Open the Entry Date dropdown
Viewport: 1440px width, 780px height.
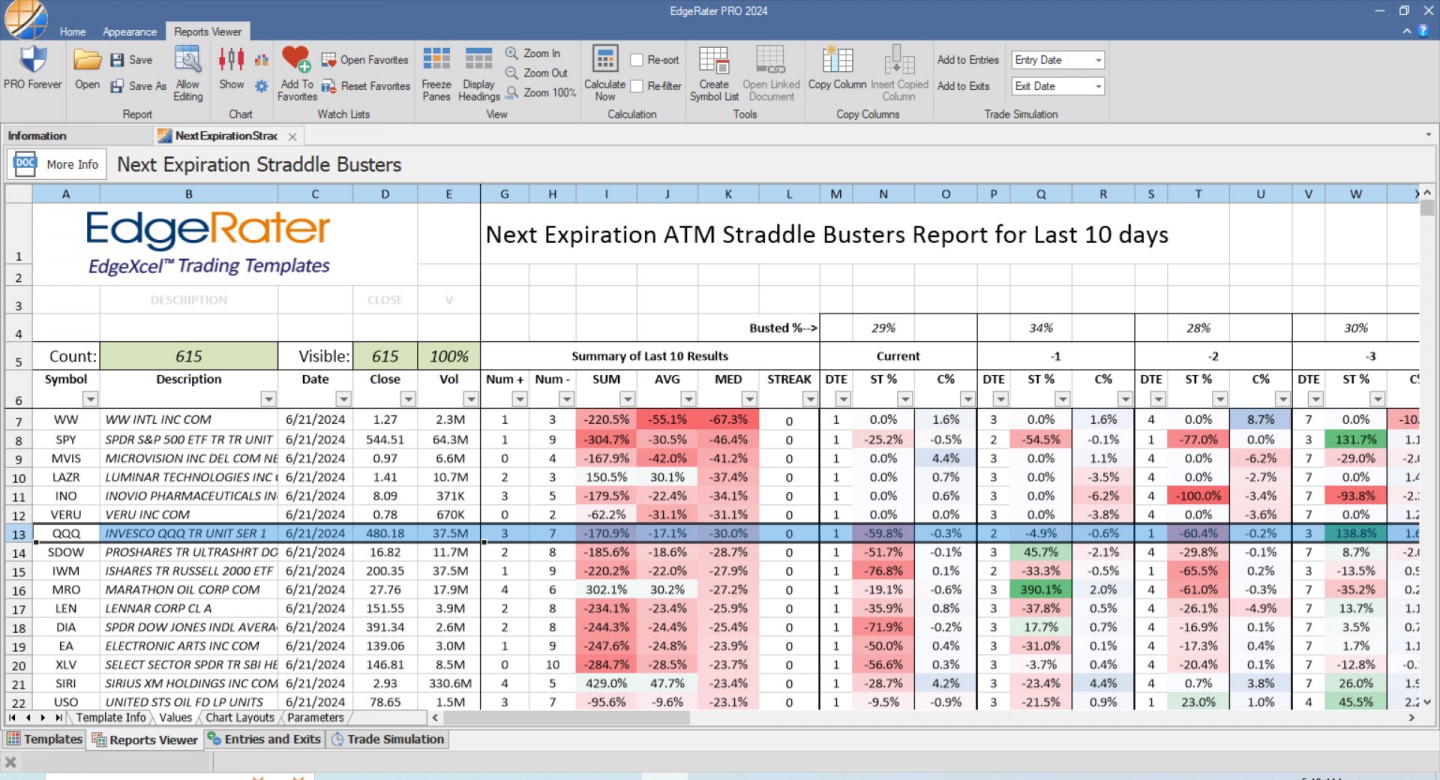point(1098,60)
